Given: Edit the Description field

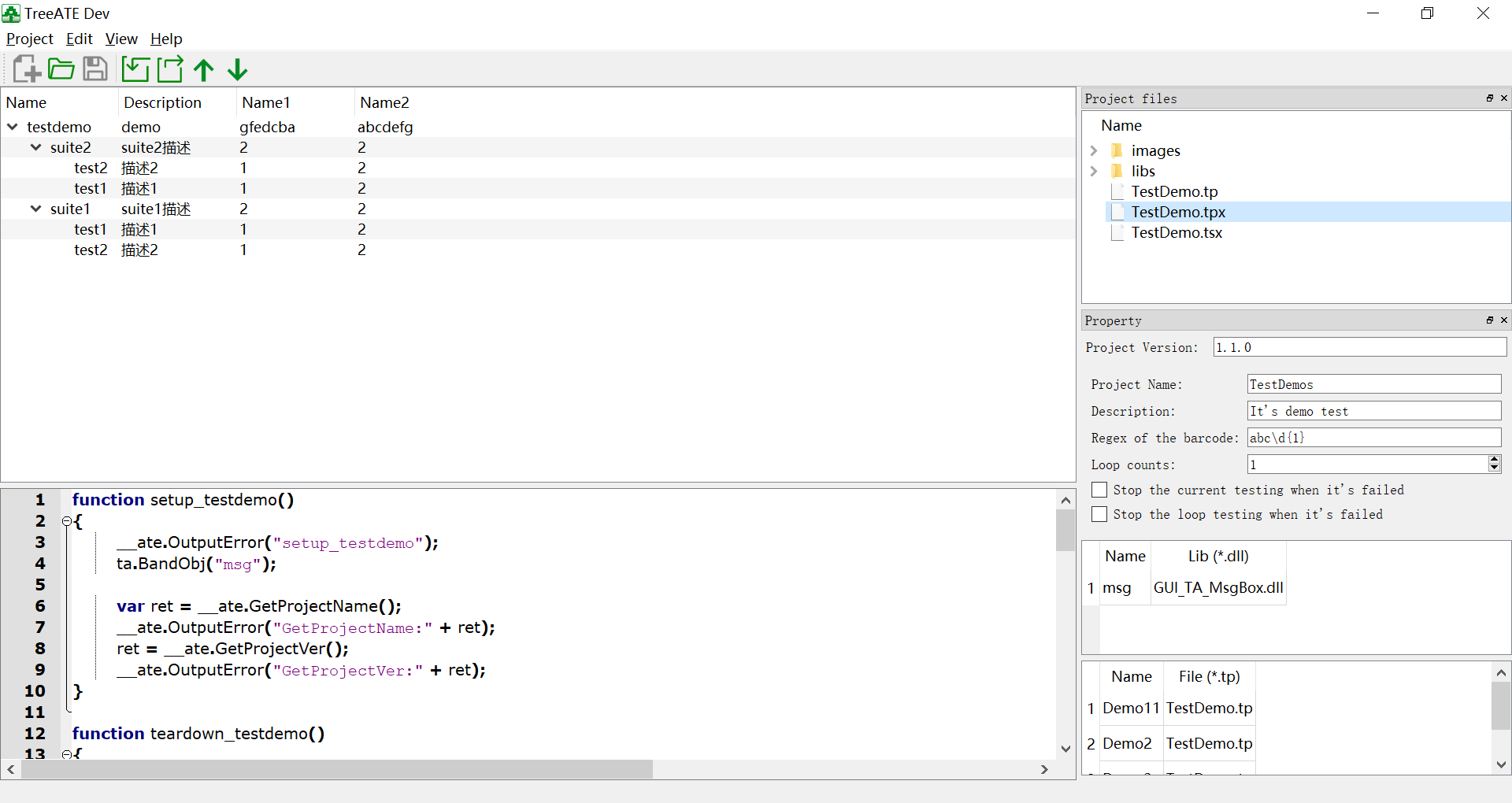Looking at the screenshot, I should click(1374, 411).
